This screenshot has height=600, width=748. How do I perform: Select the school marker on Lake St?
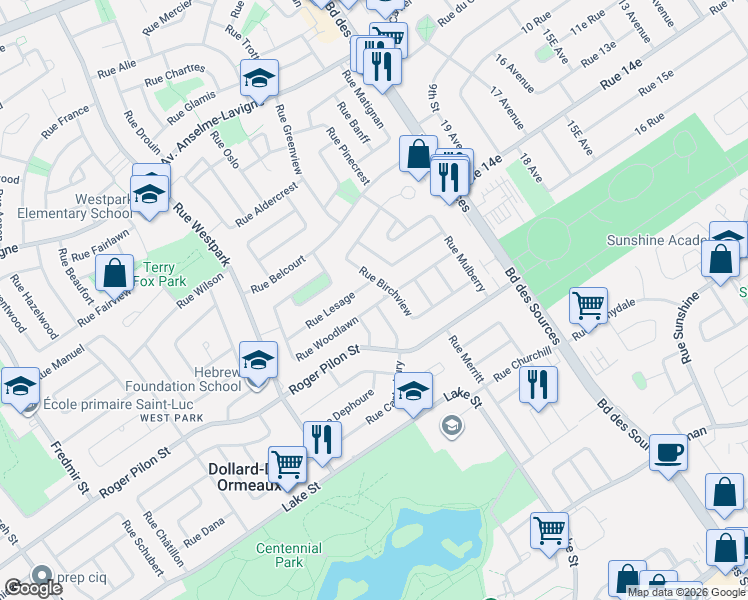click(x=414, y=392)
